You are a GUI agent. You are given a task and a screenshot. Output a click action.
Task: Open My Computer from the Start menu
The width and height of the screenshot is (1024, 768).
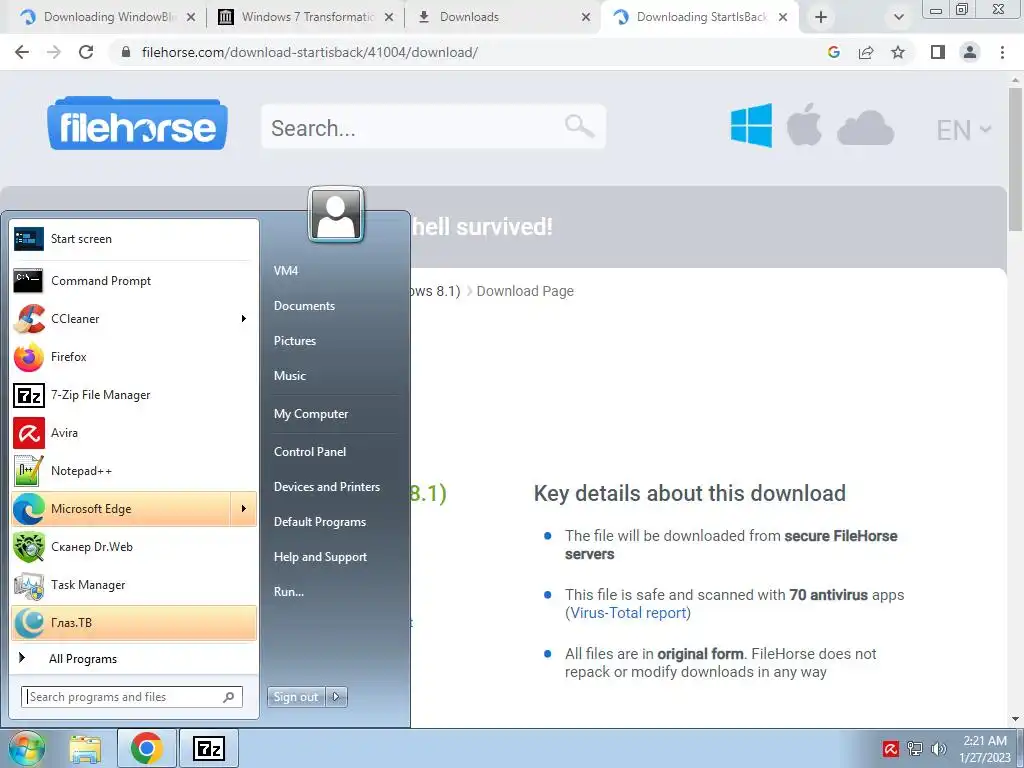coord(311,414)
